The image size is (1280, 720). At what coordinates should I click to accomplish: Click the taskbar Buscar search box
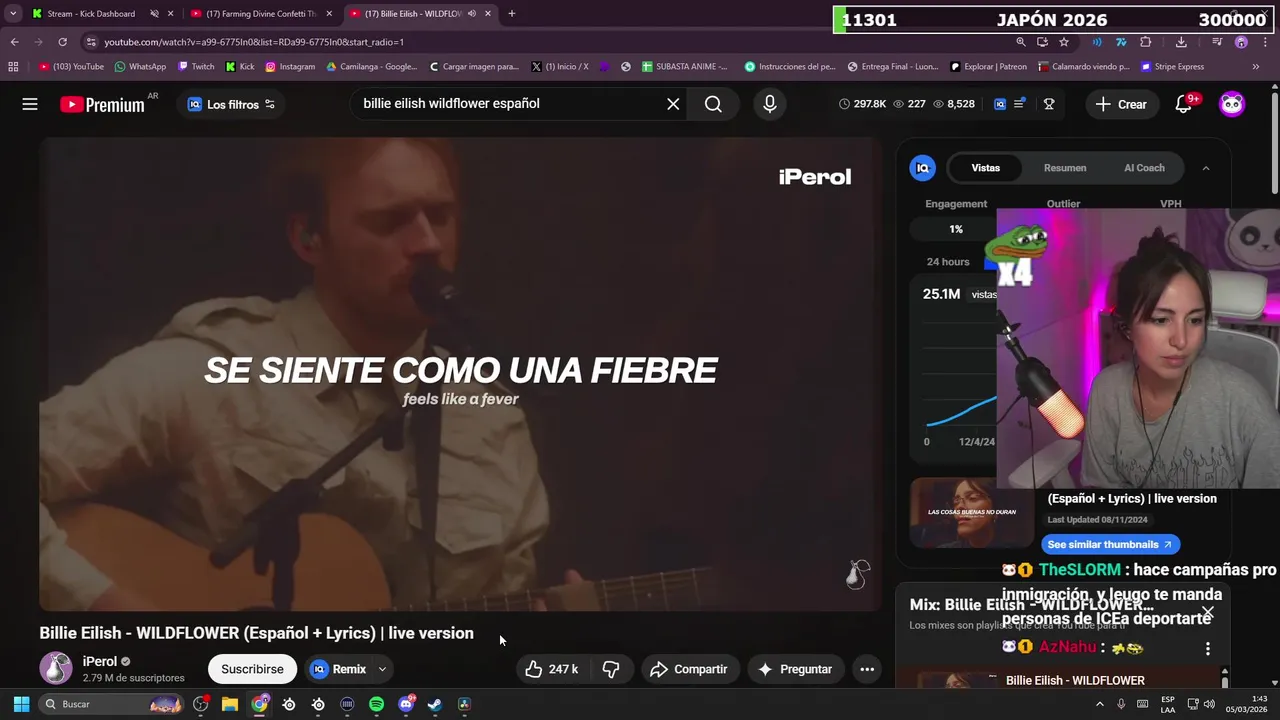[112, 704]
